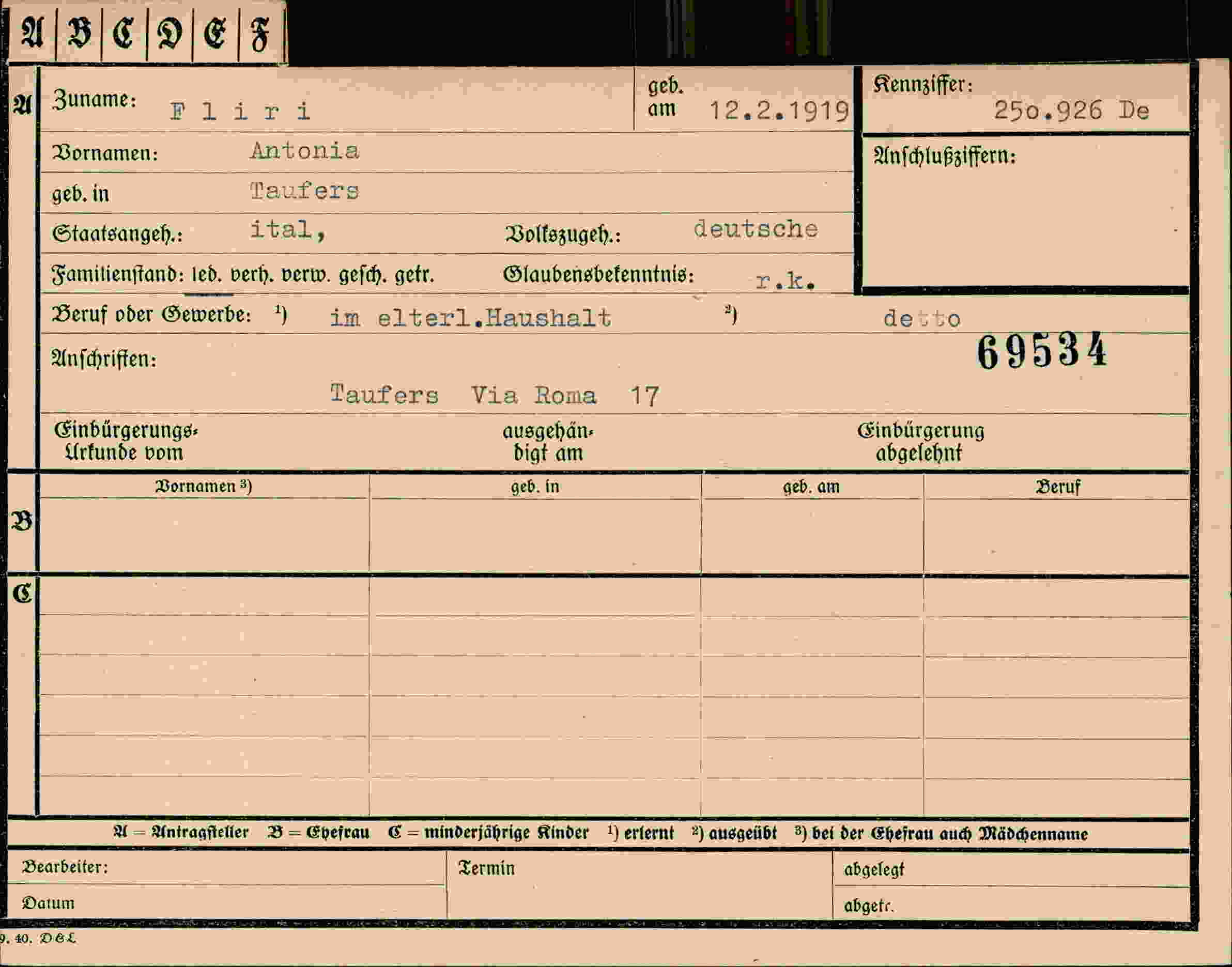
Task: Click the 'verw.' marital status option
Action: pyautogui.click(x=306, y=276)
